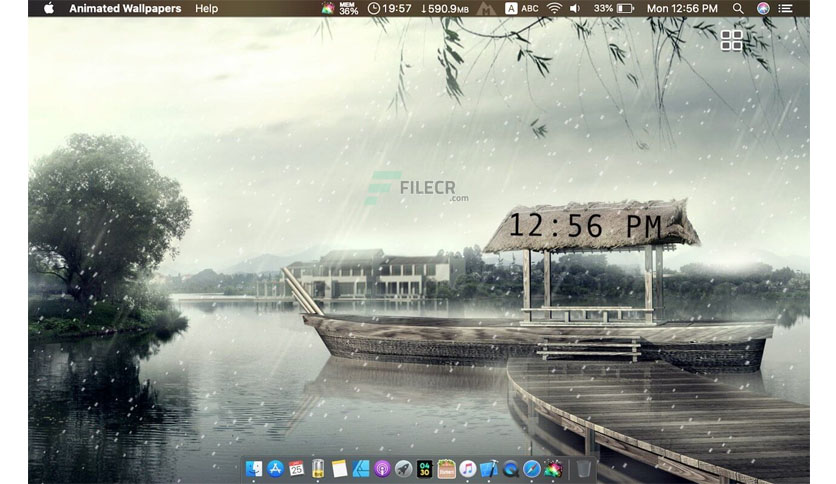This screenshot has width=836, height=484.
Task: Click Animated Wallpapers icon in Dock
Action: pyautogui.click(x=553, y=469)
